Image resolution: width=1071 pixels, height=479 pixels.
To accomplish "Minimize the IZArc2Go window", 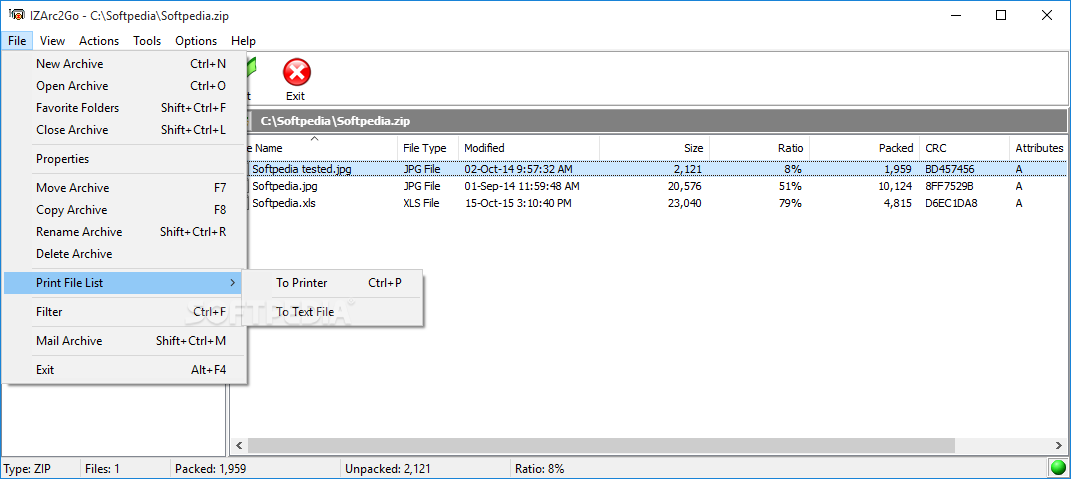I will pyautogui.click(x=956, y=16).
